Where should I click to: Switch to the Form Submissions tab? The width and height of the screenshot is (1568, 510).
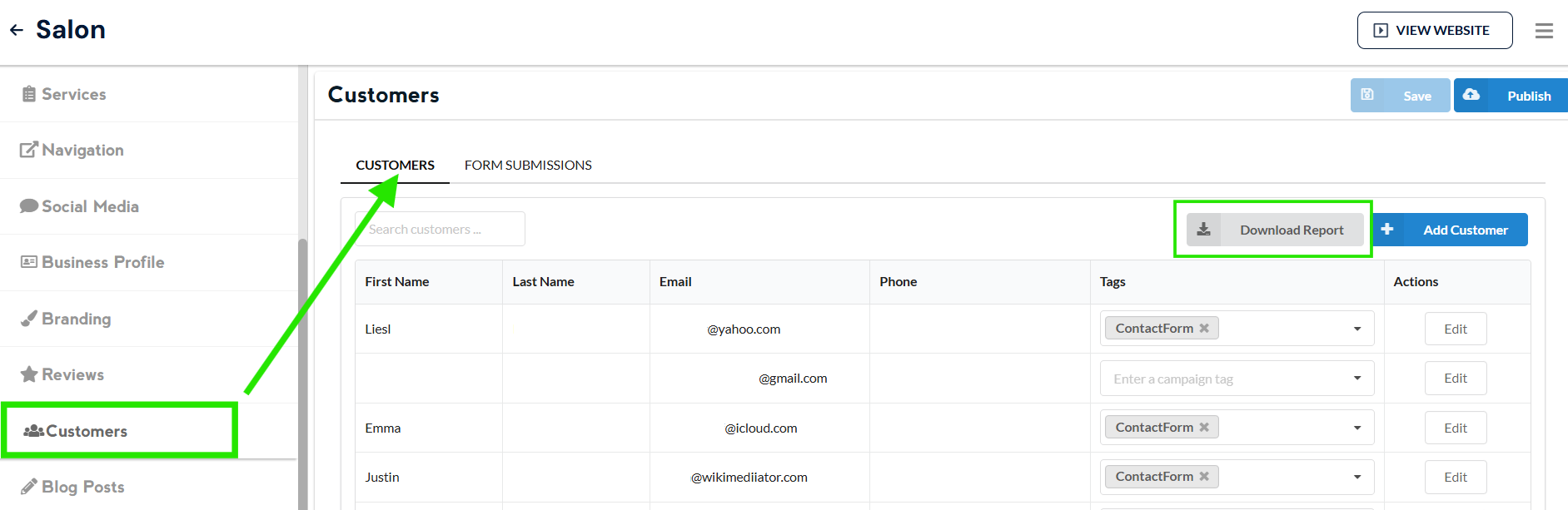click(528, 166)
